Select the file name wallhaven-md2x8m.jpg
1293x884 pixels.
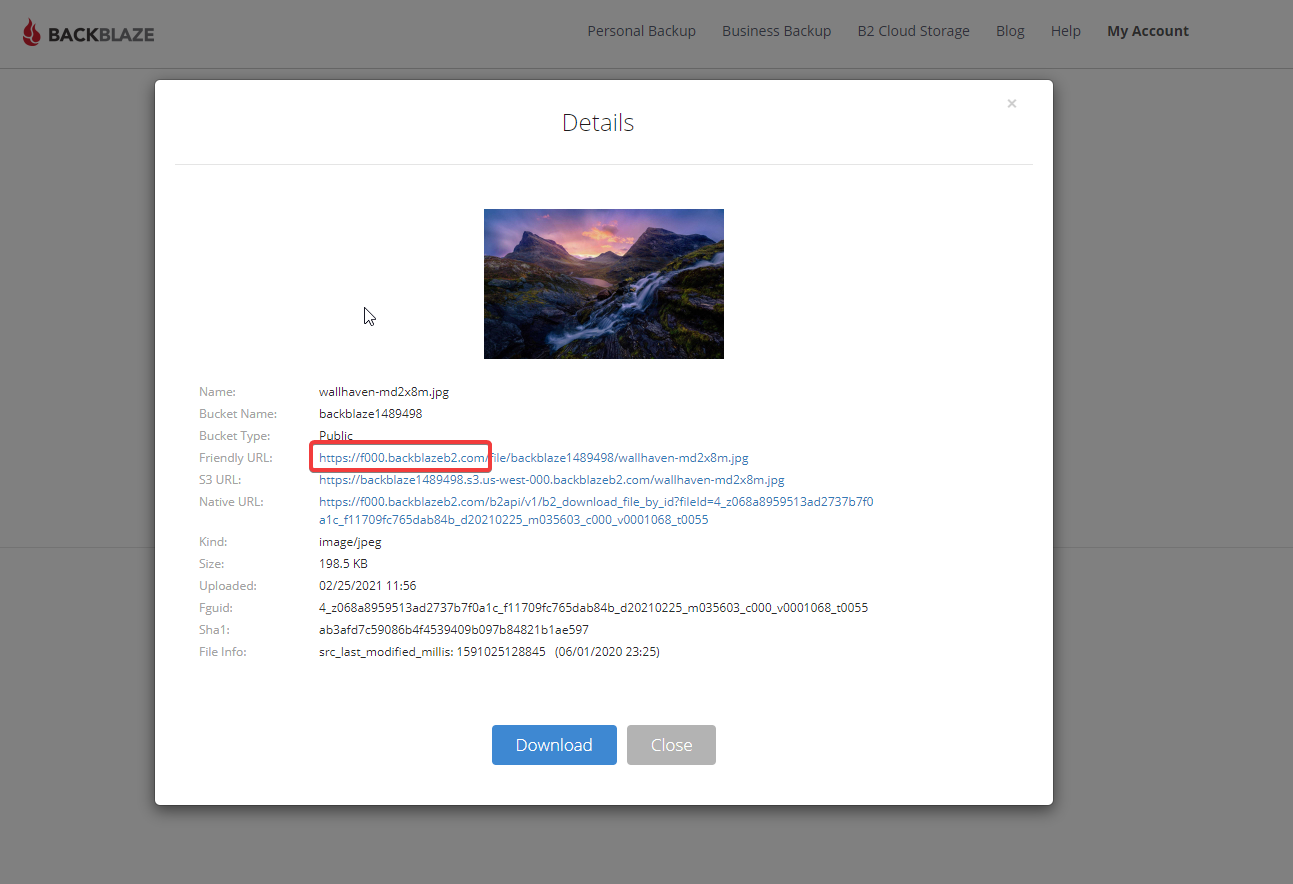pyautogui.click(x=383, y=391)
